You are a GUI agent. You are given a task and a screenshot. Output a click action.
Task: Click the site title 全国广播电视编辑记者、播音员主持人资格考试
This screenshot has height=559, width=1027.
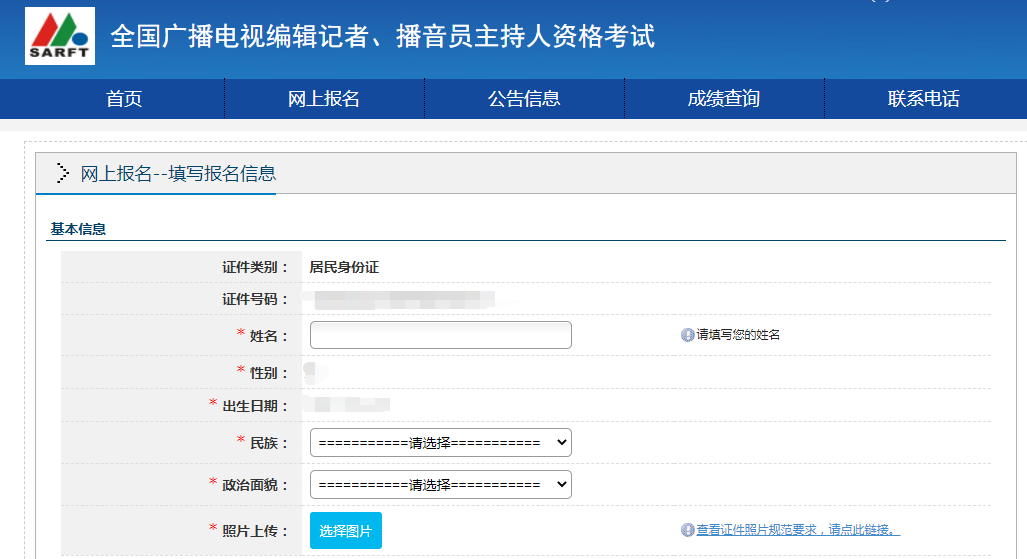(x=382, y=37)
